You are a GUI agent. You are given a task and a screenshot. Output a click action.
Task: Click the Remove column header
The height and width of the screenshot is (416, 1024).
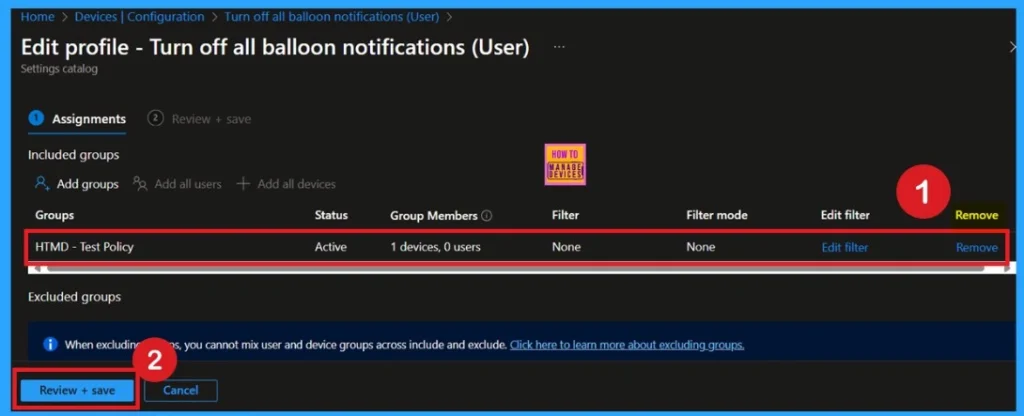click(976, 215)
